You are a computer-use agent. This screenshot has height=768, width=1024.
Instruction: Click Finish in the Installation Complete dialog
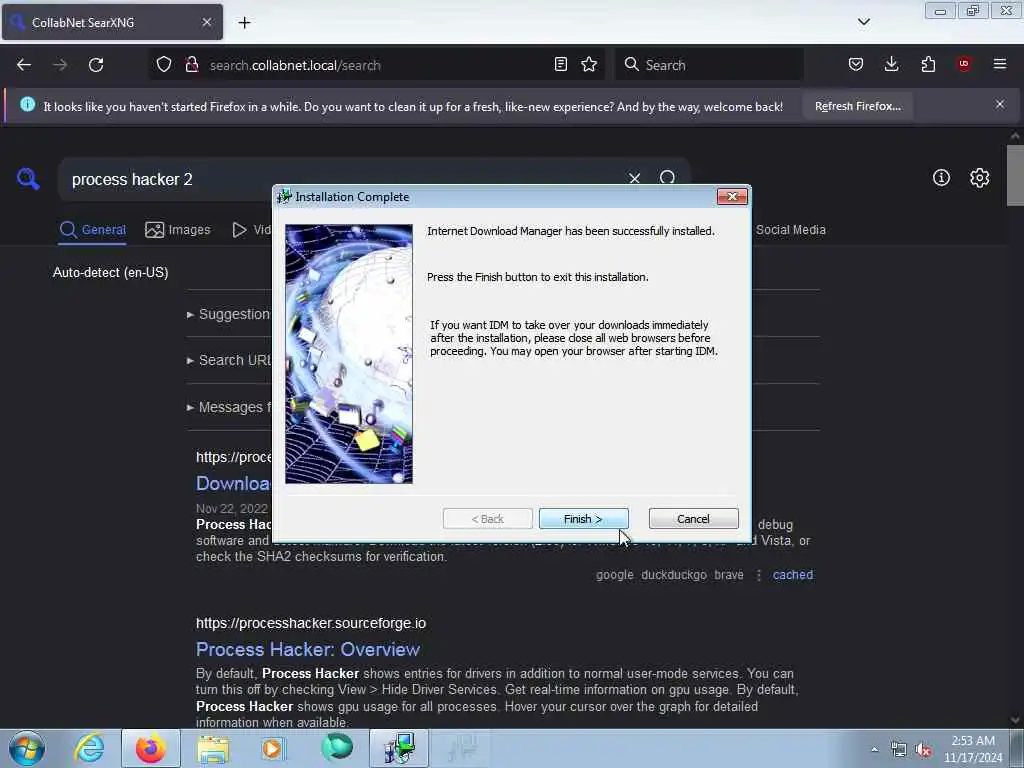(583, 519)
